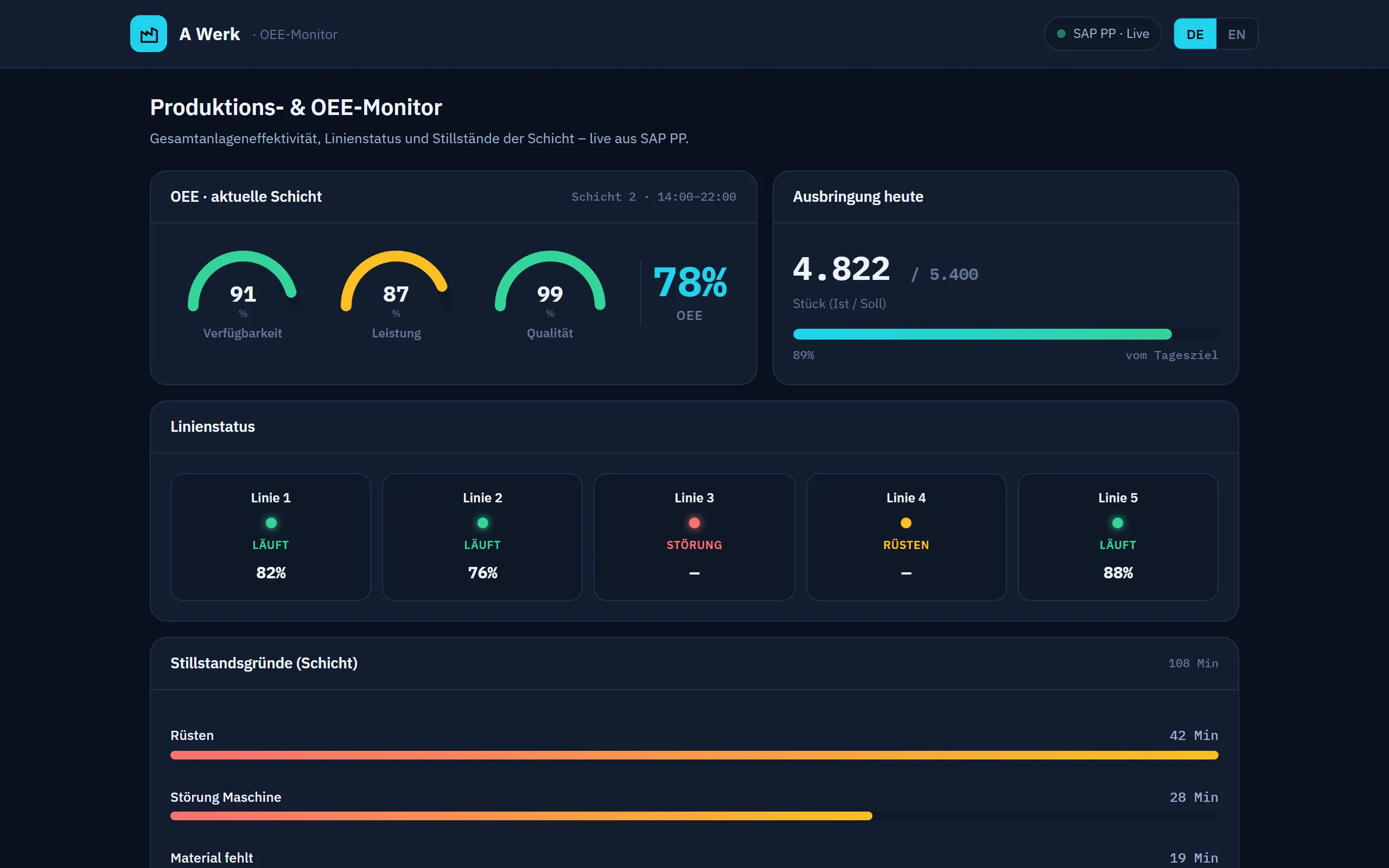Open the Linie 5 status card
1389x868 pixels.
pos(1118,537)
